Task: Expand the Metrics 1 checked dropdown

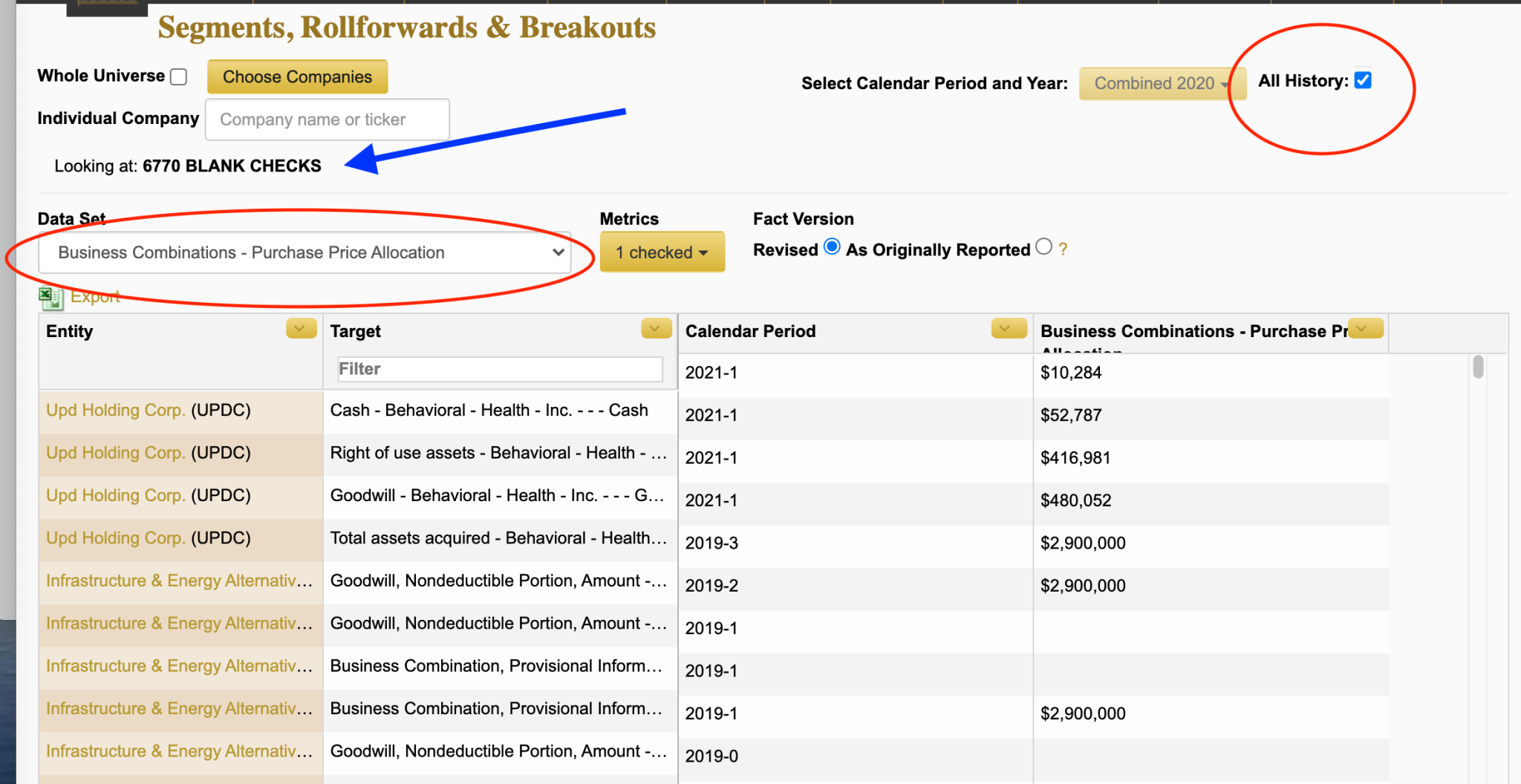Action: point(662,252)
